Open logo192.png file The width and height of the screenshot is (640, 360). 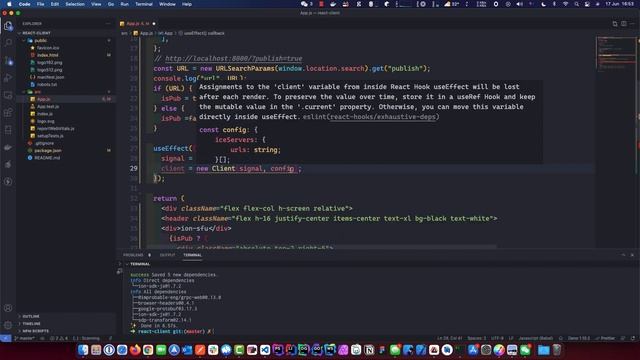[x=49, y=62]
